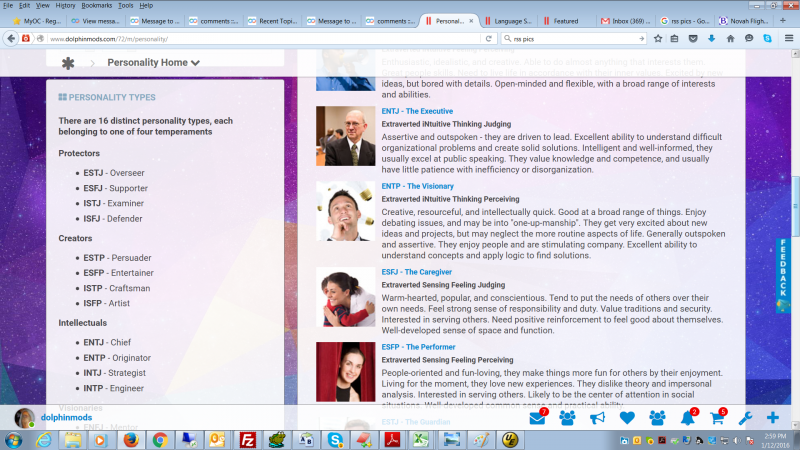Open Excel from the taskbar
The image size is (800, 450).
click(x=421, y=440)
